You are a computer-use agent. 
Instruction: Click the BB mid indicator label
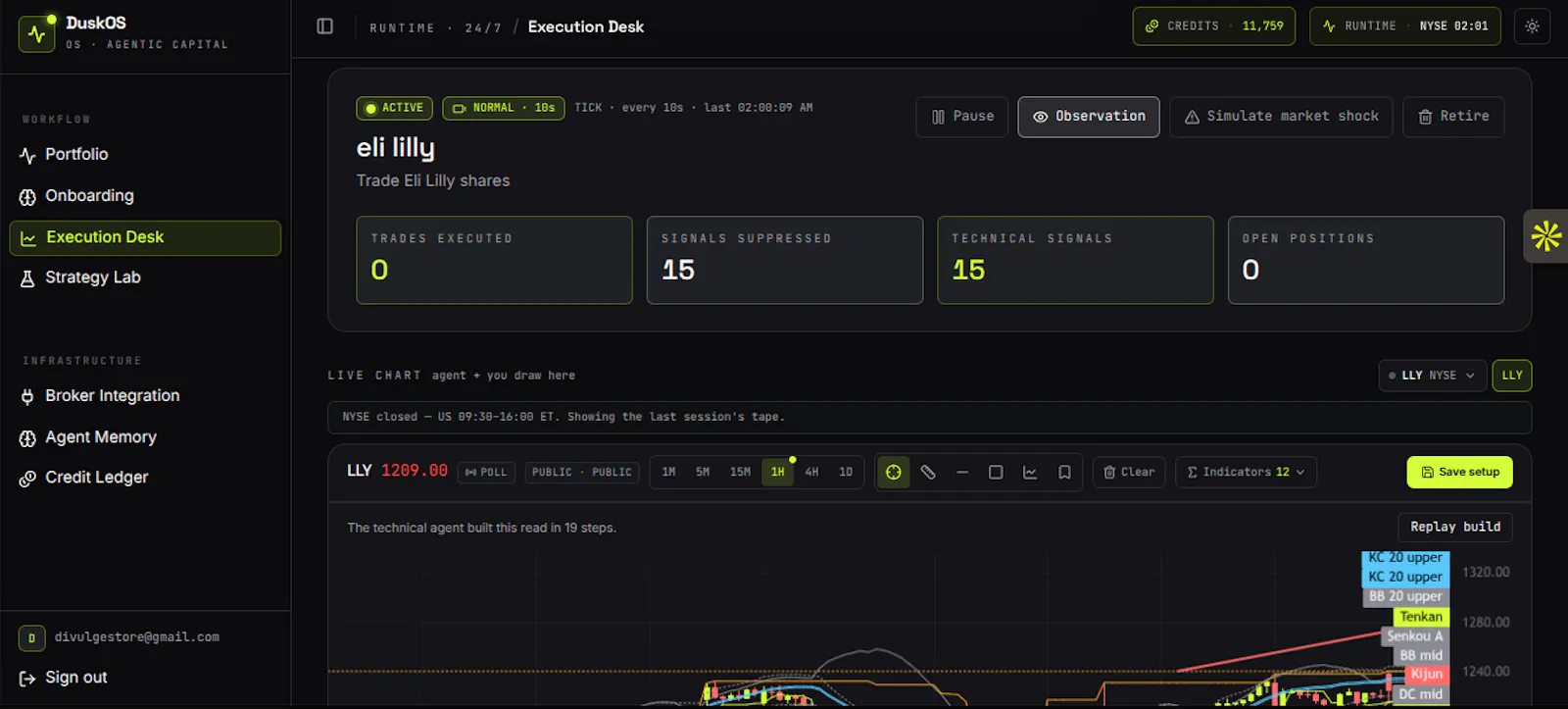pos(1421,655)
